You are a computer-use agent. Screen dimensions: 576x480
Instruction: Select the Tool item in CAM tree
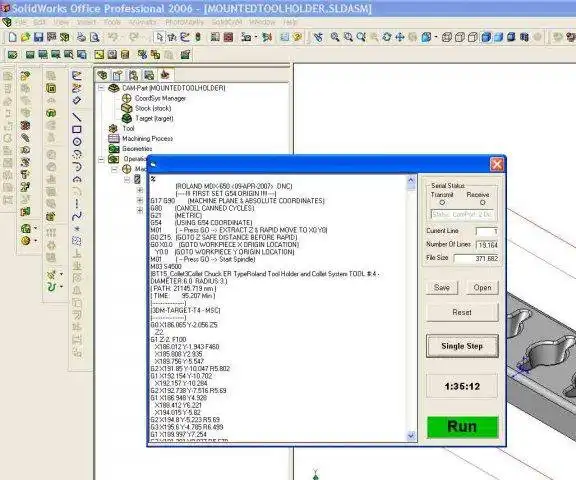tap(129, 129)
